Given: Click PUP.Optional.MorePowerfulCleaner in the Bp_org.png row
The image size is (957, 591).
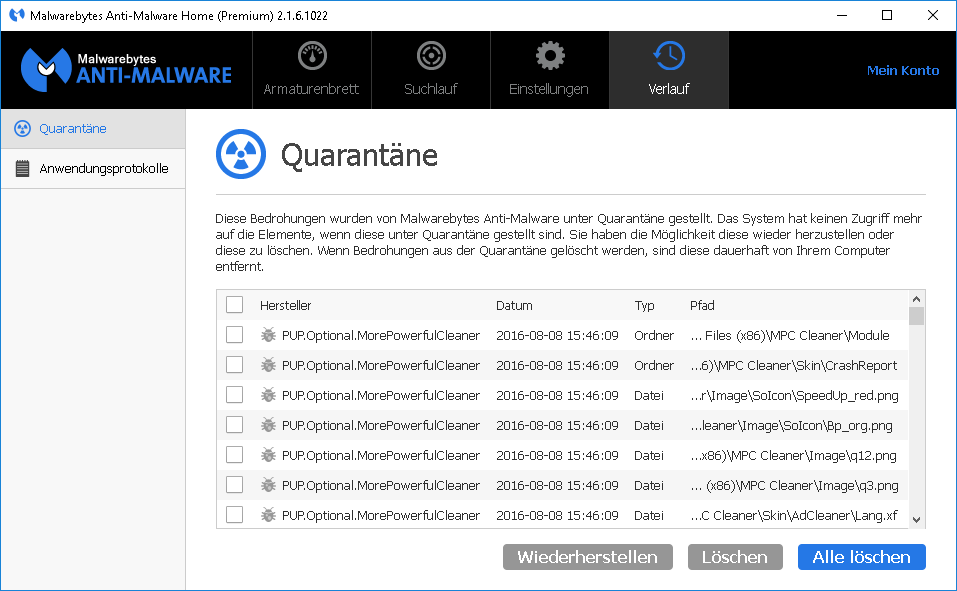Looking at the screenshot, I should click(x=381, y=425).
